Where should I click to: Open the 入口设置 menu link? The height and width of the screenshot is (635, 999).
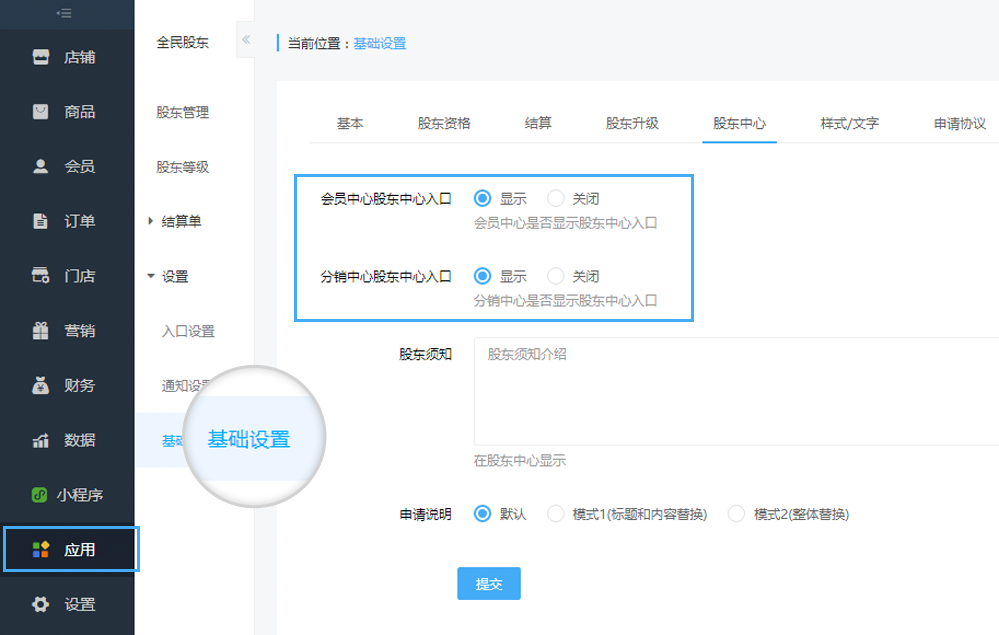point(188,331)
